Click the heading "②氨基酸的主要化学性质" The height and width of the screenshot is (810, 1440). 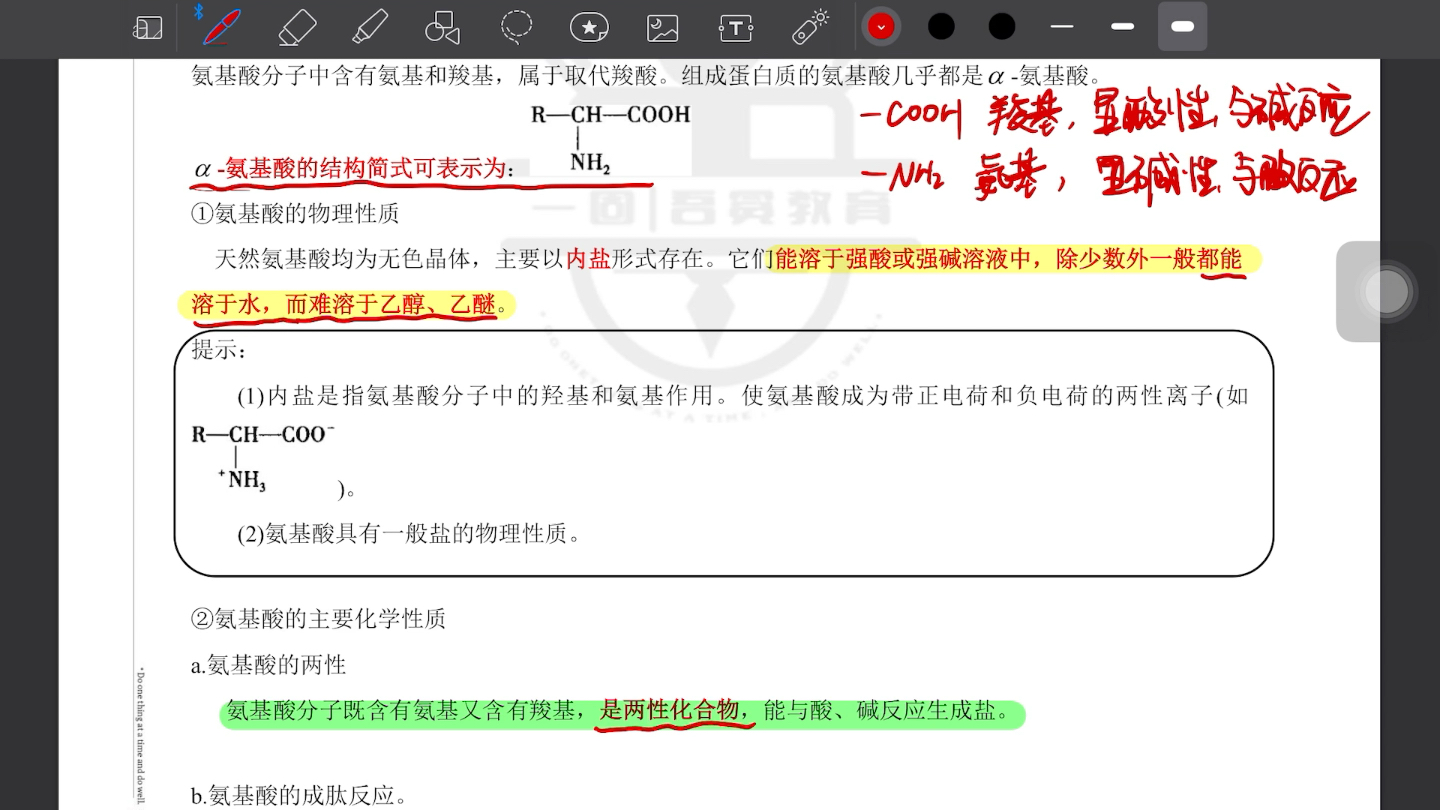318,619
